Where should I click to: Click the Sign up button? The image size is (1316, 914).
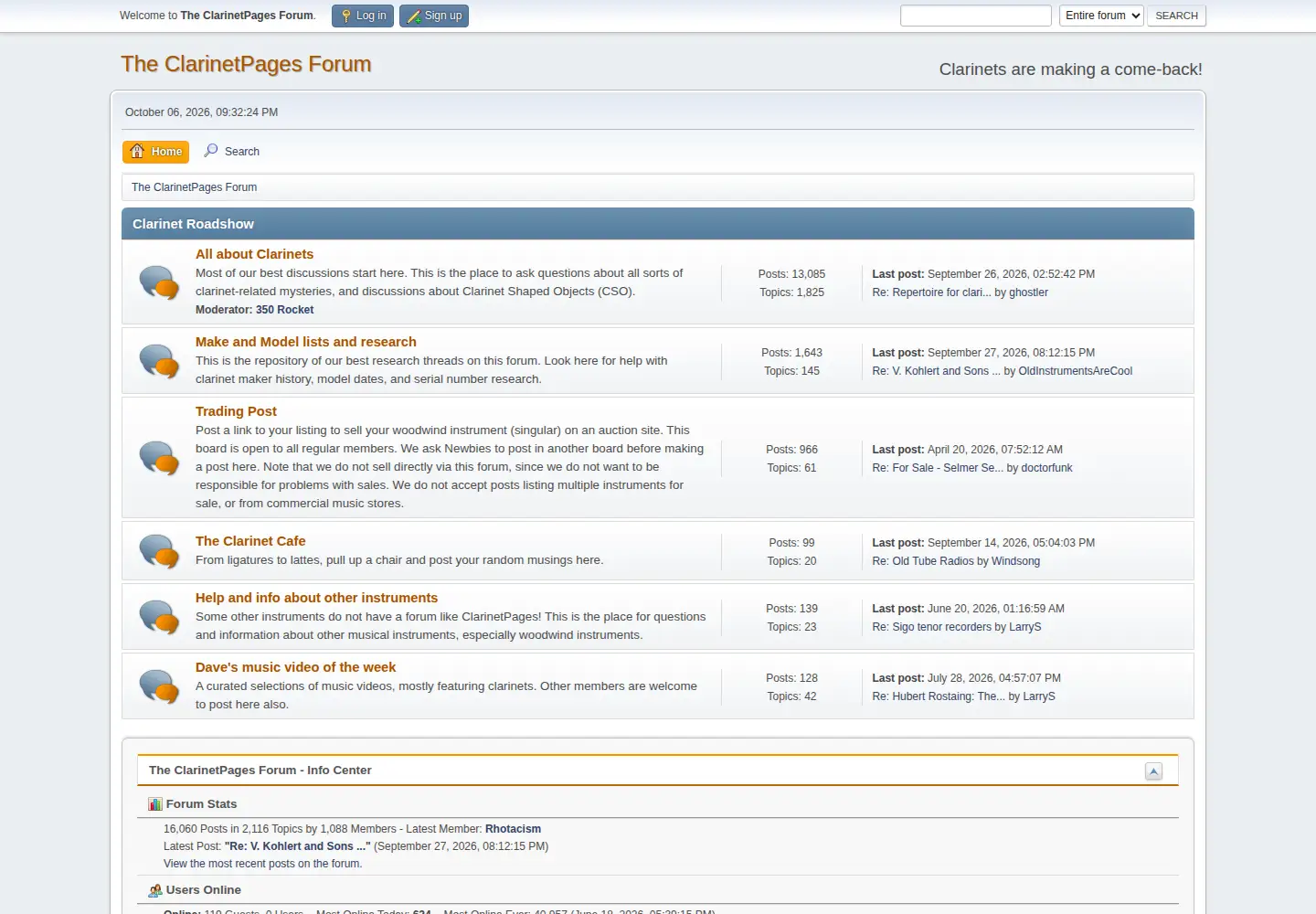(434, 16)
